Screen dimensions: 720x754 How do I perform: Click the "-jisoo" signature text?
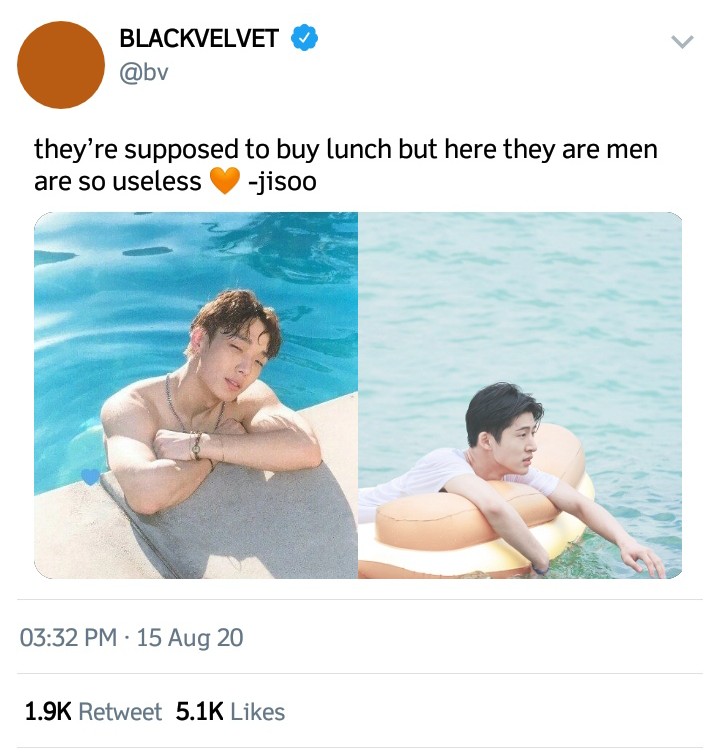point(282,181)
